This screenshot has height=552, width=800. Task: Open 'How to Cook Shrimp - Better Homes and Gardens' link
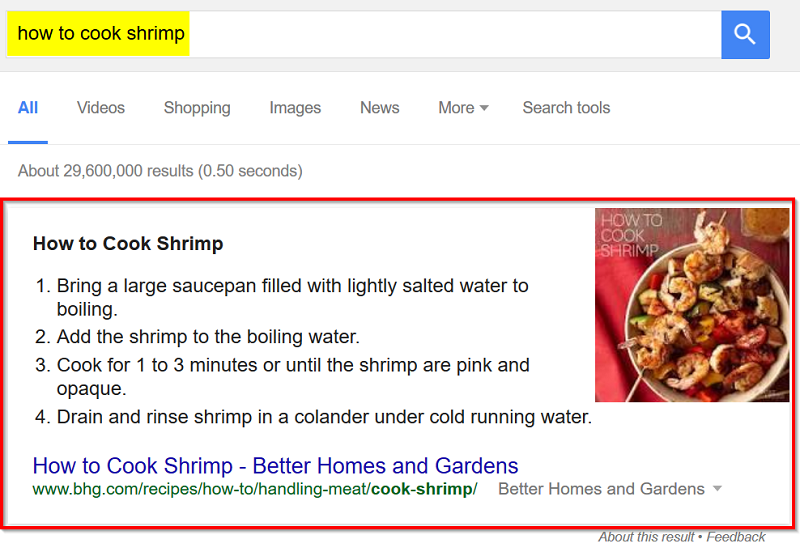[275, 466]
